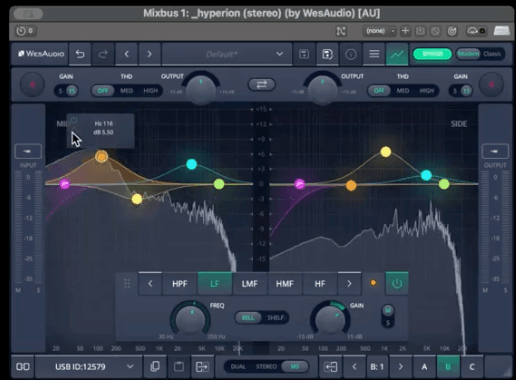516x380 pixels.
Task: Set the left channel THD to OFF
Action: click(x=103, y=91)
